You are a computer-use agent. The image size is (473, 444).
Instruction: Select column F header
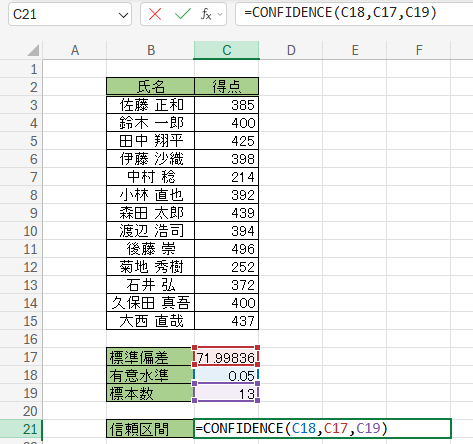point(419,50)
